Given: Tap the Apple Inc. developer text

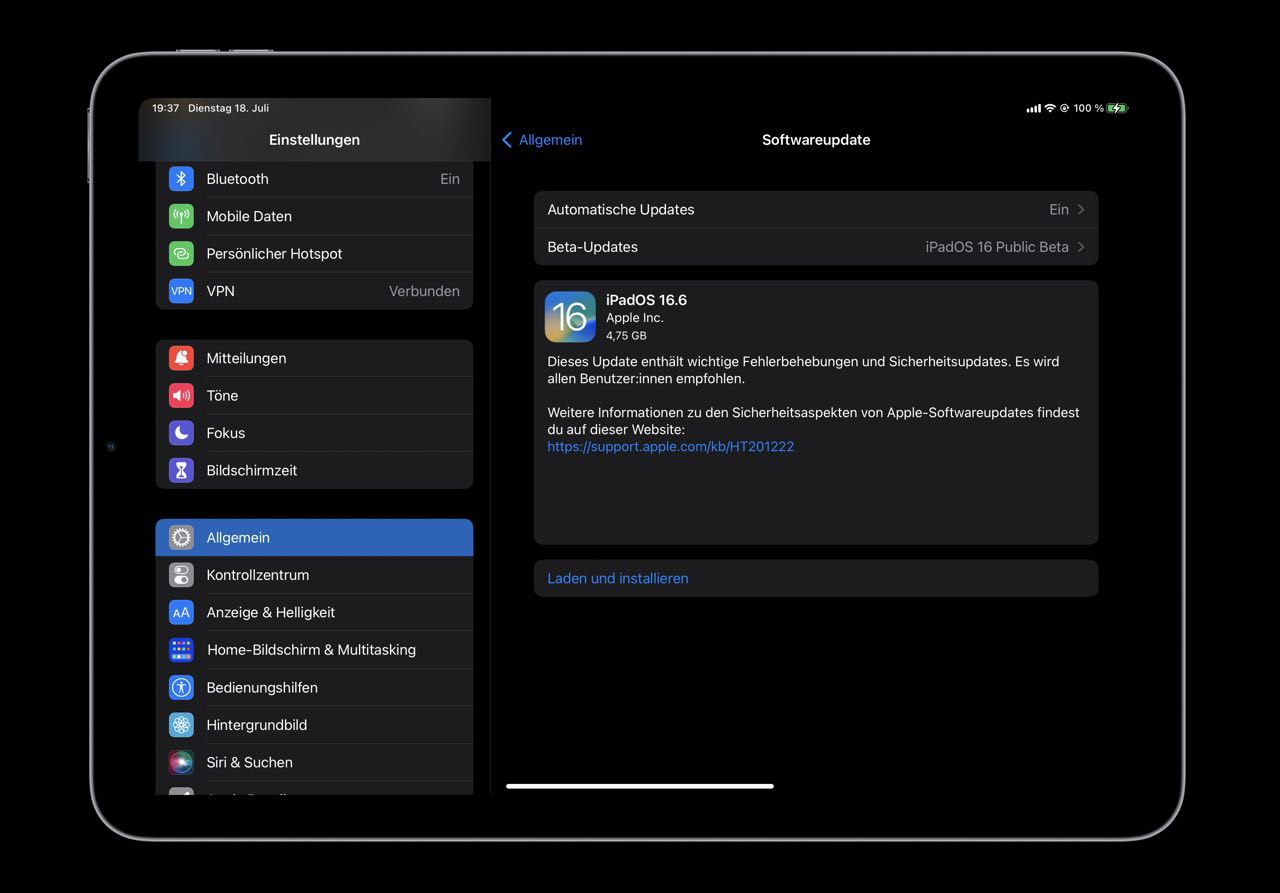Looking at the screenshot, I should coord(634,318).
